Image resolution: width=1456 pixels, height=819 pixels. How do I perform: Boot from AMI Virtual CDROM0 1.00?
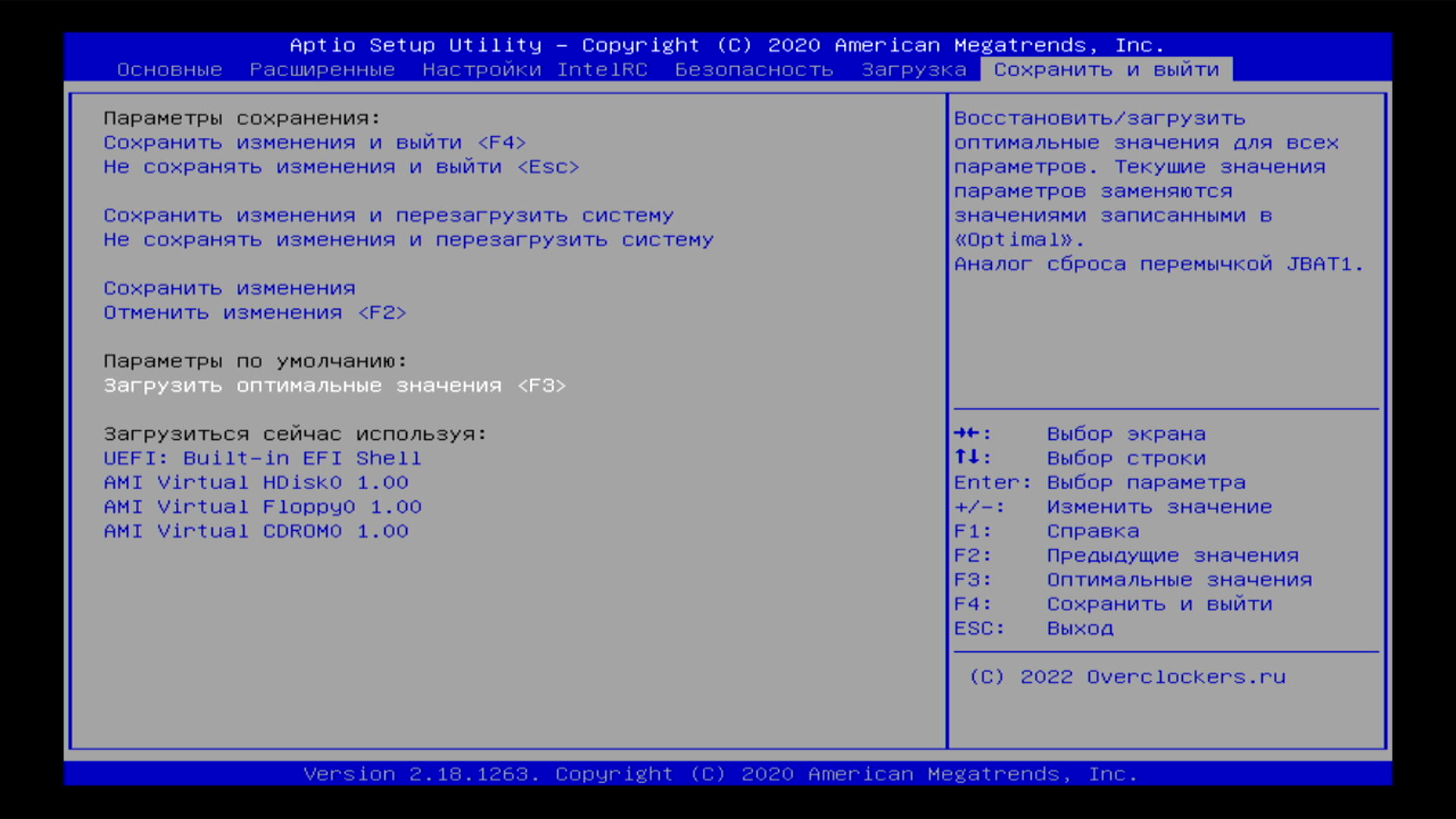(x=256, y=531)
